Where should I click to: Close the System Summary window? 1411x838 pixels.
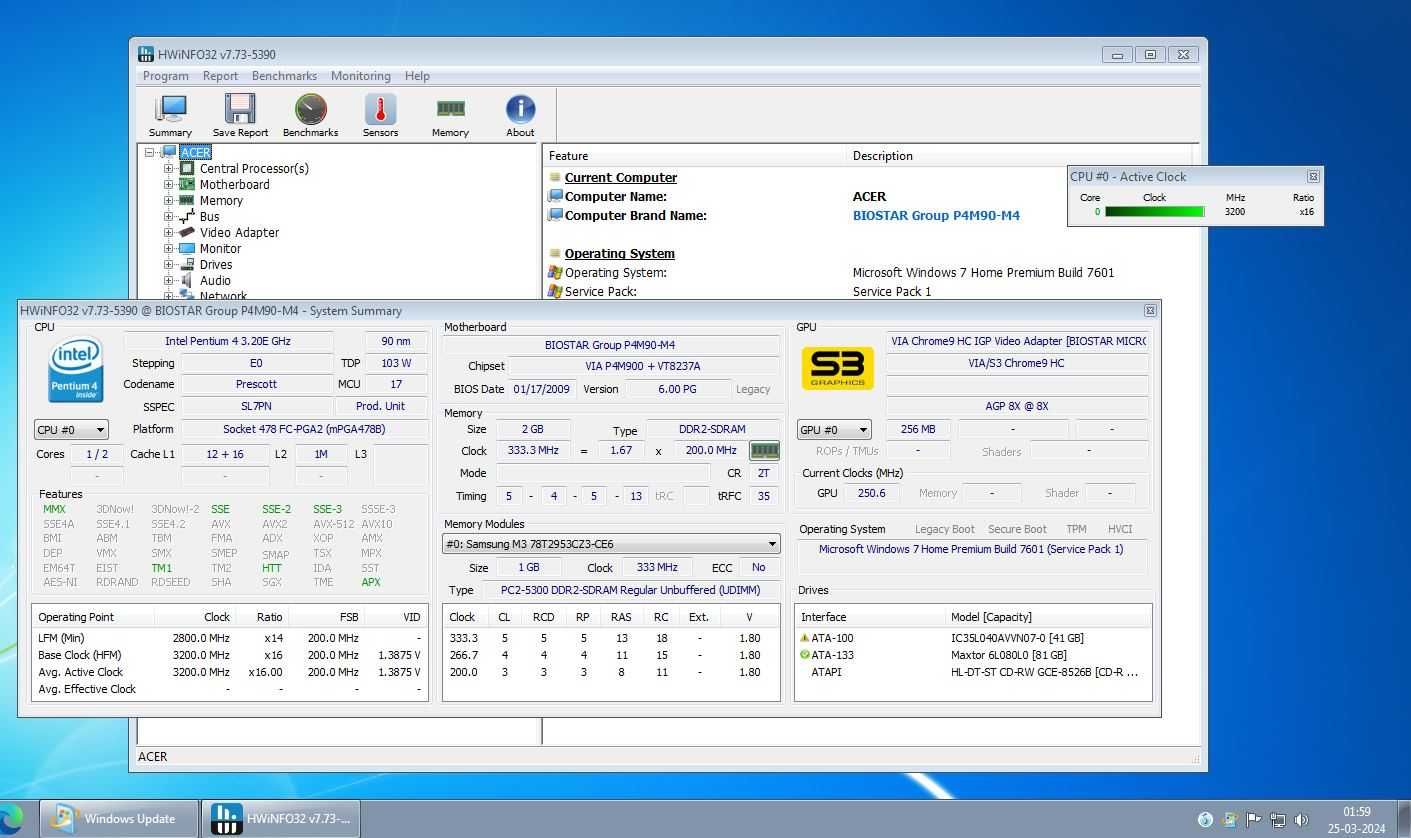[x=1149, y=311]
